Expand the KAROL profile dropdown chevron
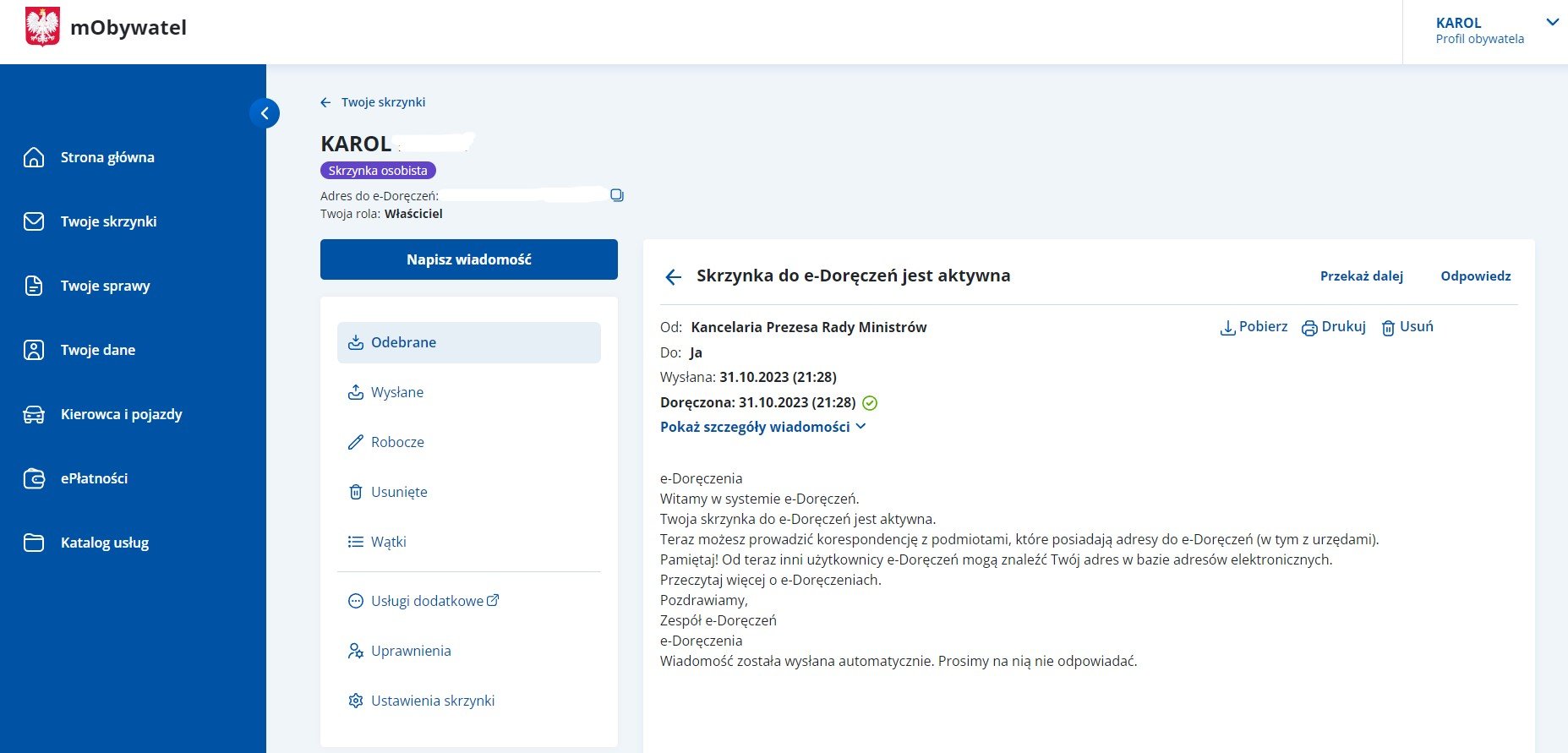This screenshot has width=1568, height=753. pyautogui.click(x=1552, y=23)
